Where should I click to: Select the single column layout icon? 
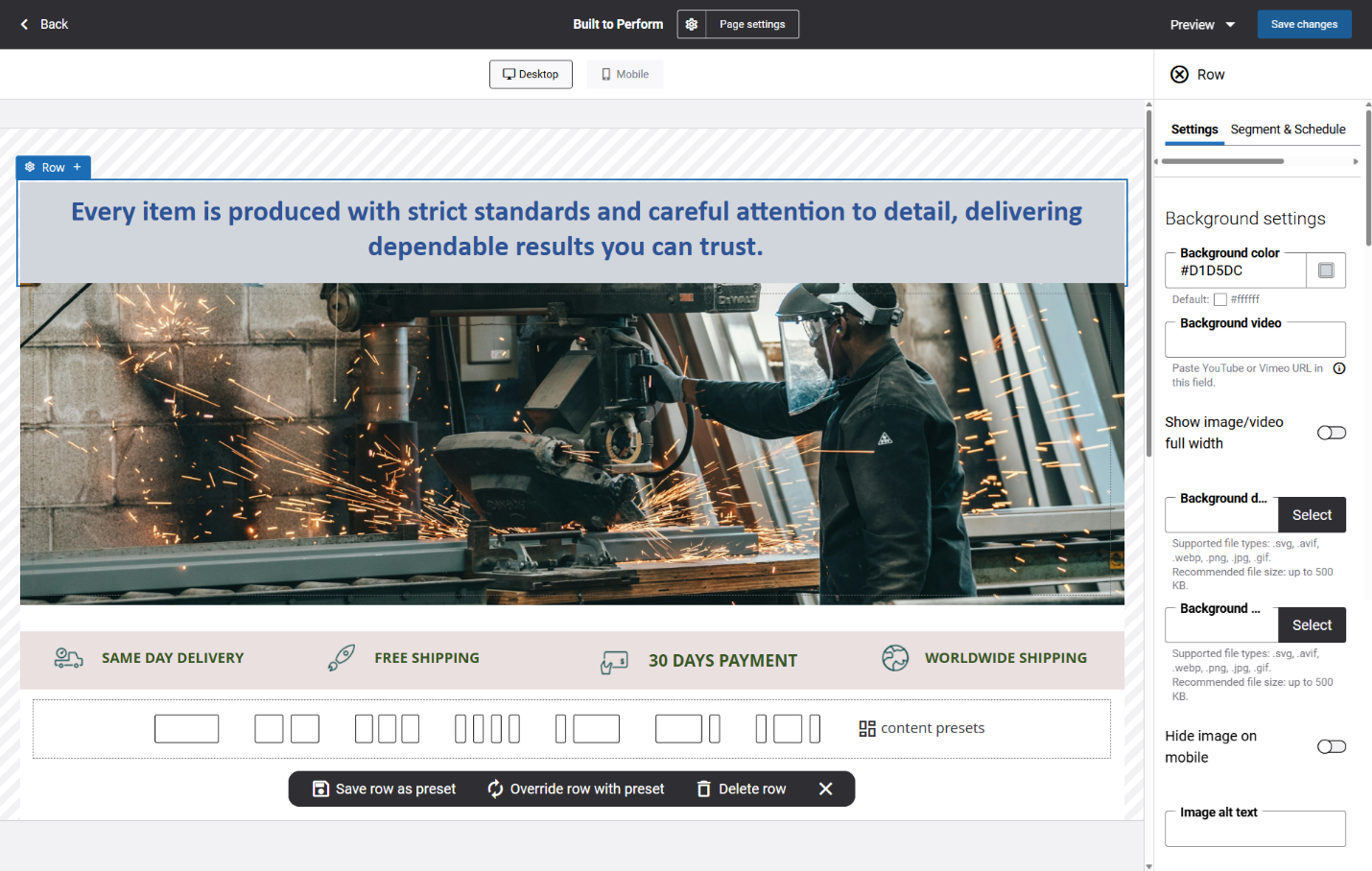tap(186, 729)
